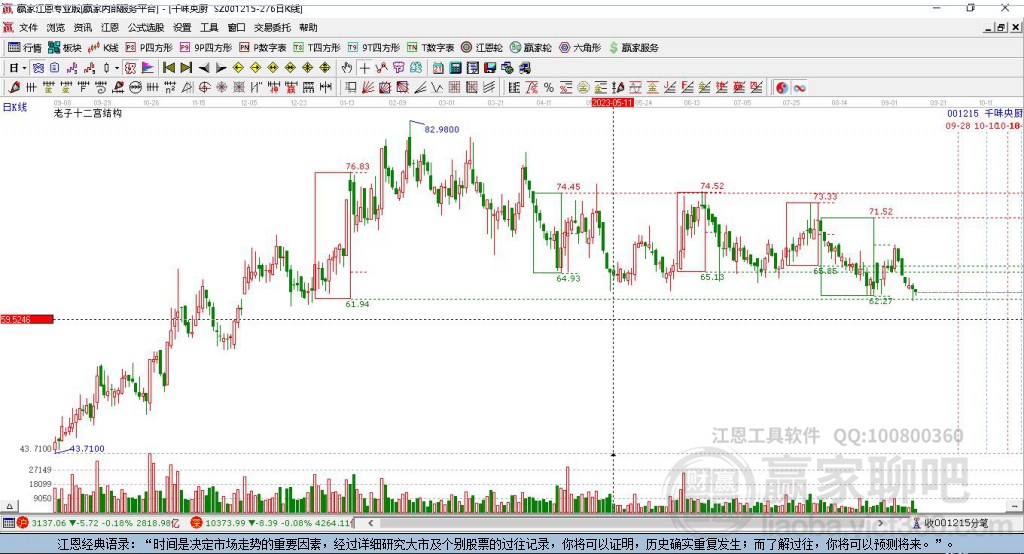Toggle the crosshair cursor tool
This screenshot has height=554, width=1024.
(x=364, y=68)
